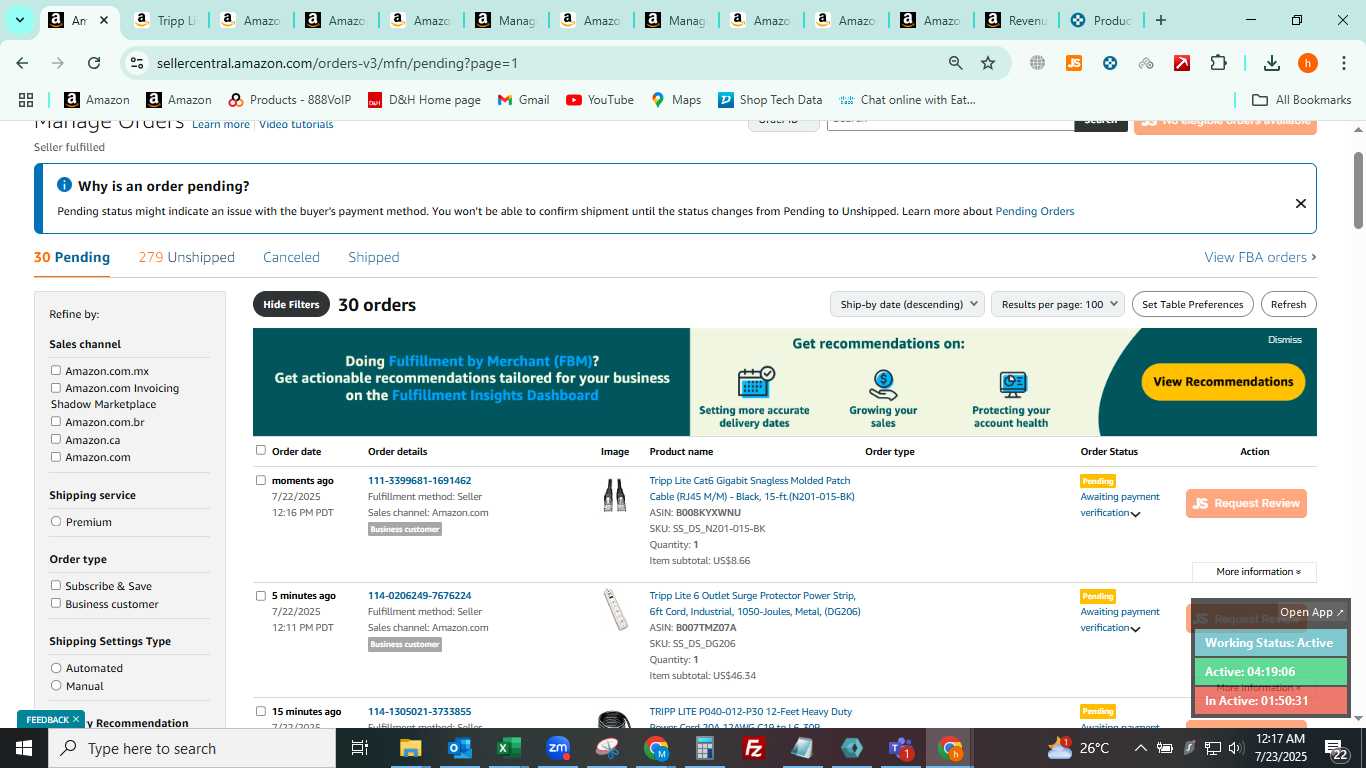1366x768 pixels.
Task: Open Zoom from the taskbar
Action: [557, 748]
